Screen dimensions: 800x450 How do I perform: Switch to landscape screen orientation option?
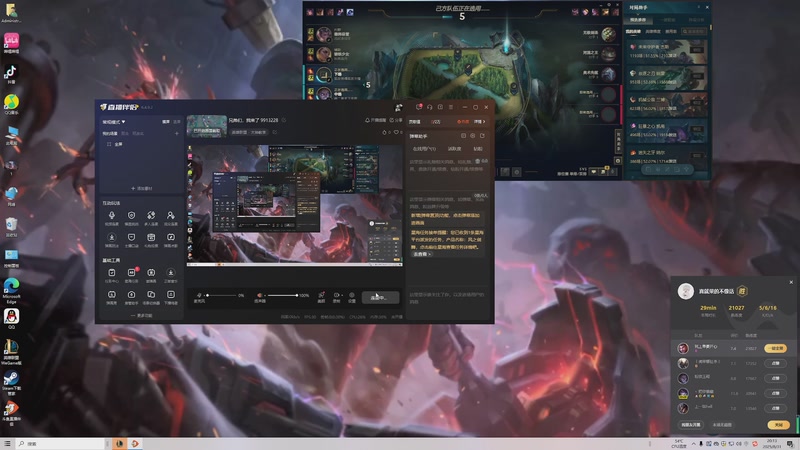click(x=166, y=121)
